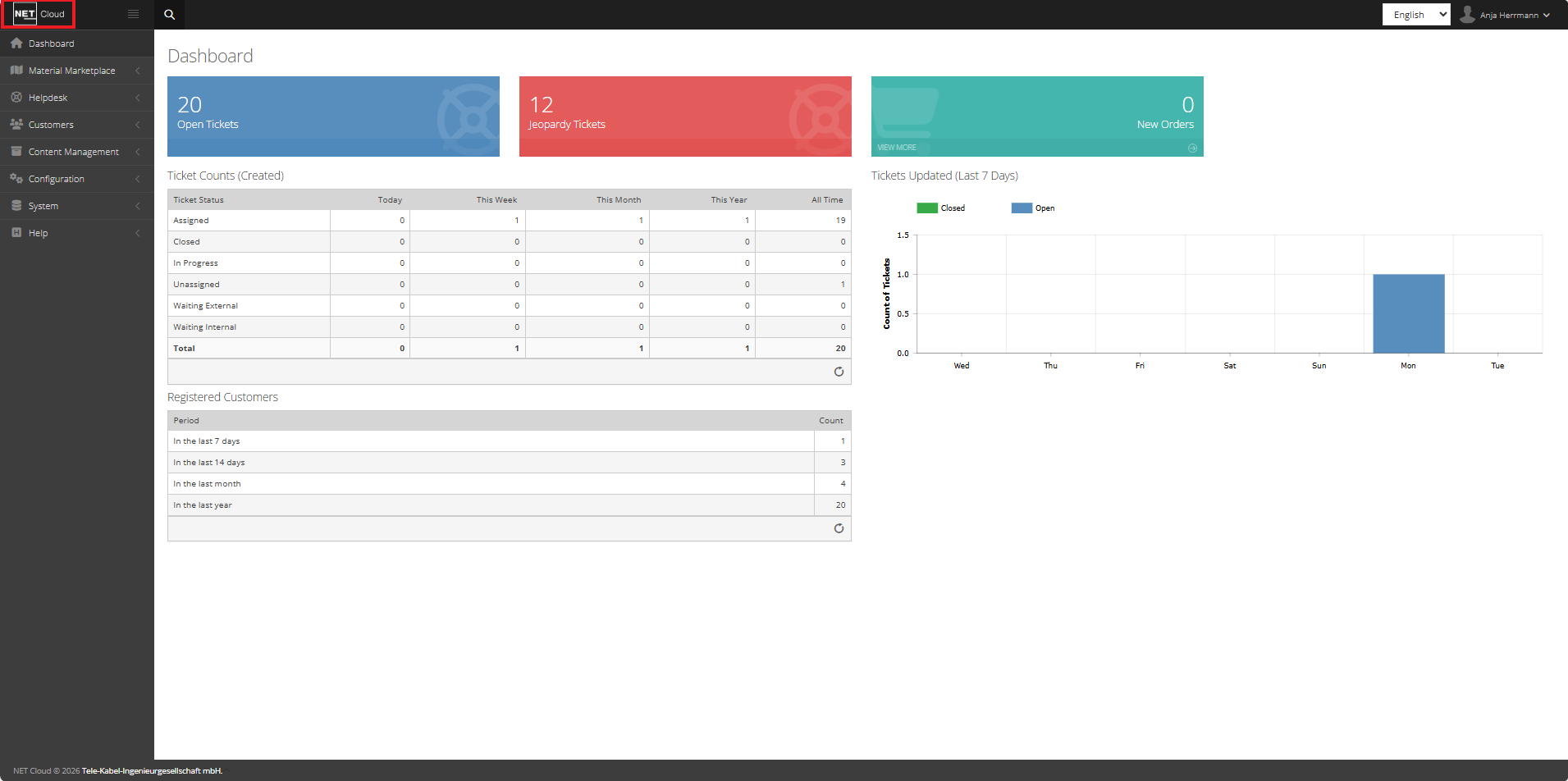Refresh the Ticket Counts table

tap(839, 372)
